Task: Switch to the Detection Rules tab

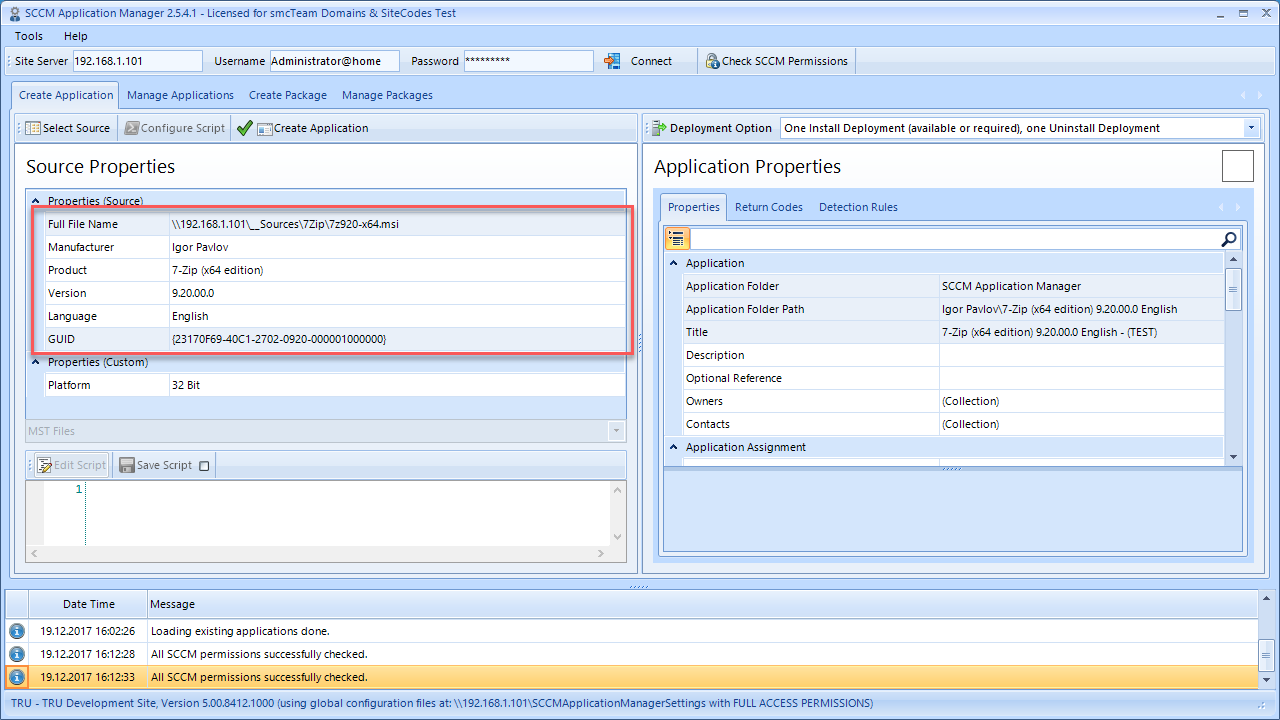Action: point(858,207)
